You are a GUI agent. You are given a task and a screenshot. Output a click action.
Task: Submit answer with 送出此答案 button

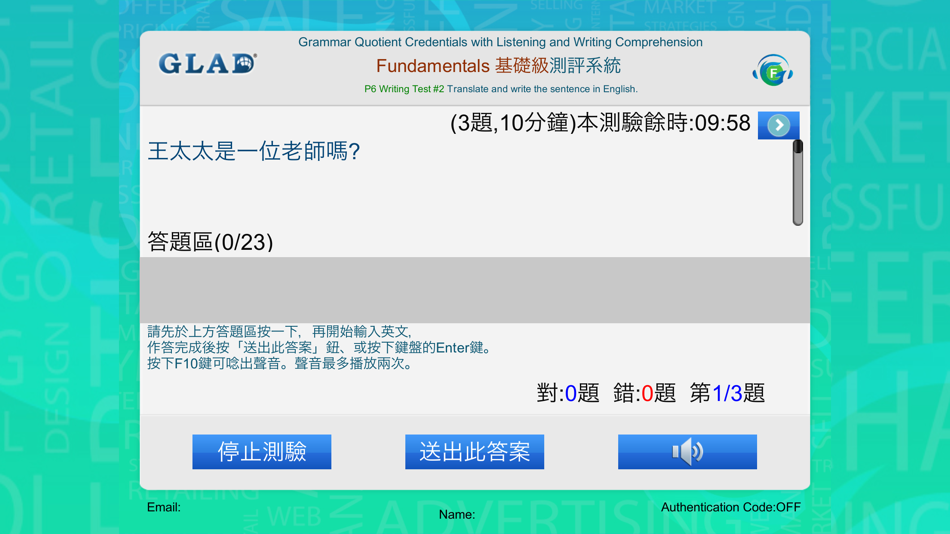pos(474,452)
